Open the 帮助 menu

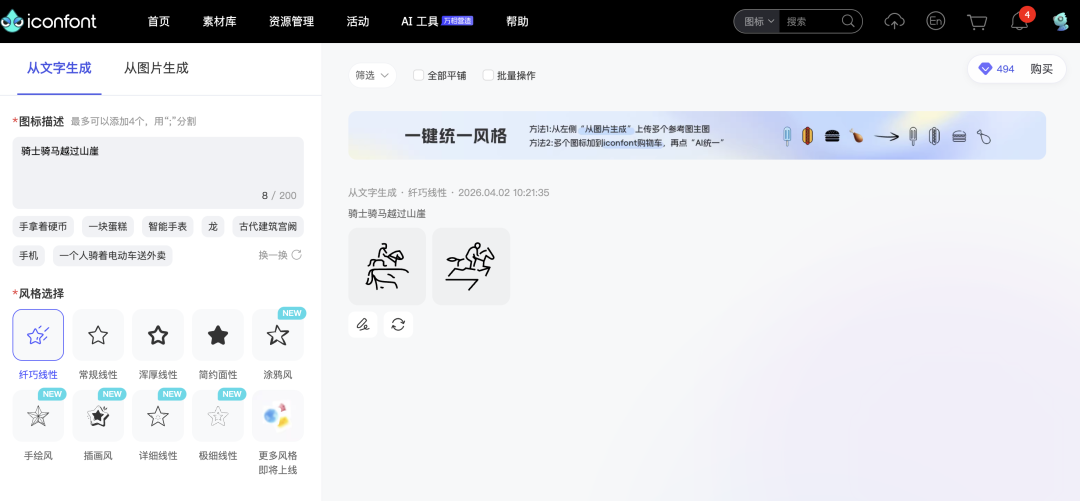click(517, 21)
